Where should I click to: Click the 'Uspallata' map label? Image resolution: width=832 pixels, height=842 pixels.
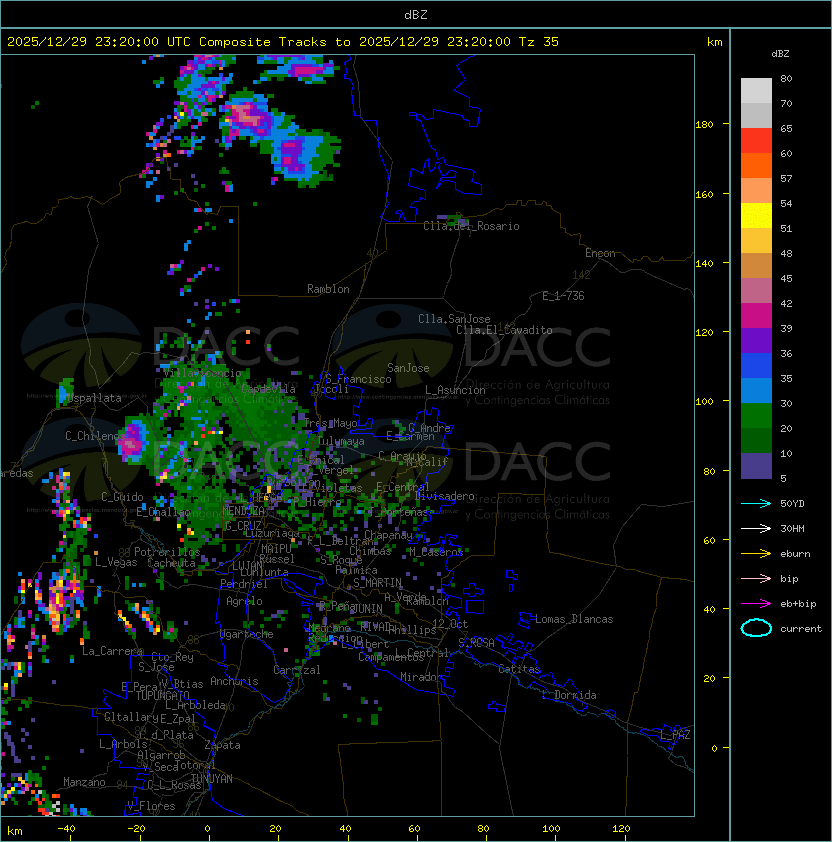coord(95,398)
